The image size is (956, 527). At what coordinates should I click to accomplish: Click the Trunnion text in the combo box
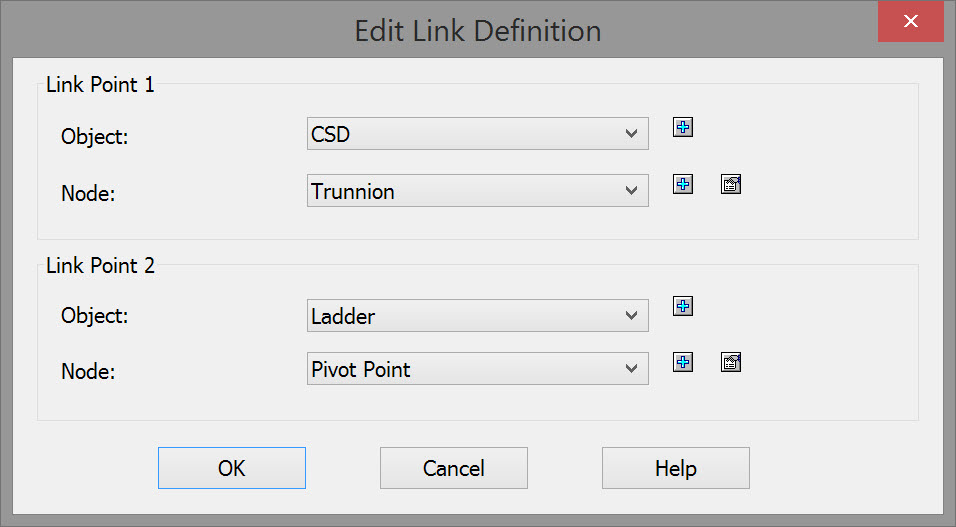353,191
